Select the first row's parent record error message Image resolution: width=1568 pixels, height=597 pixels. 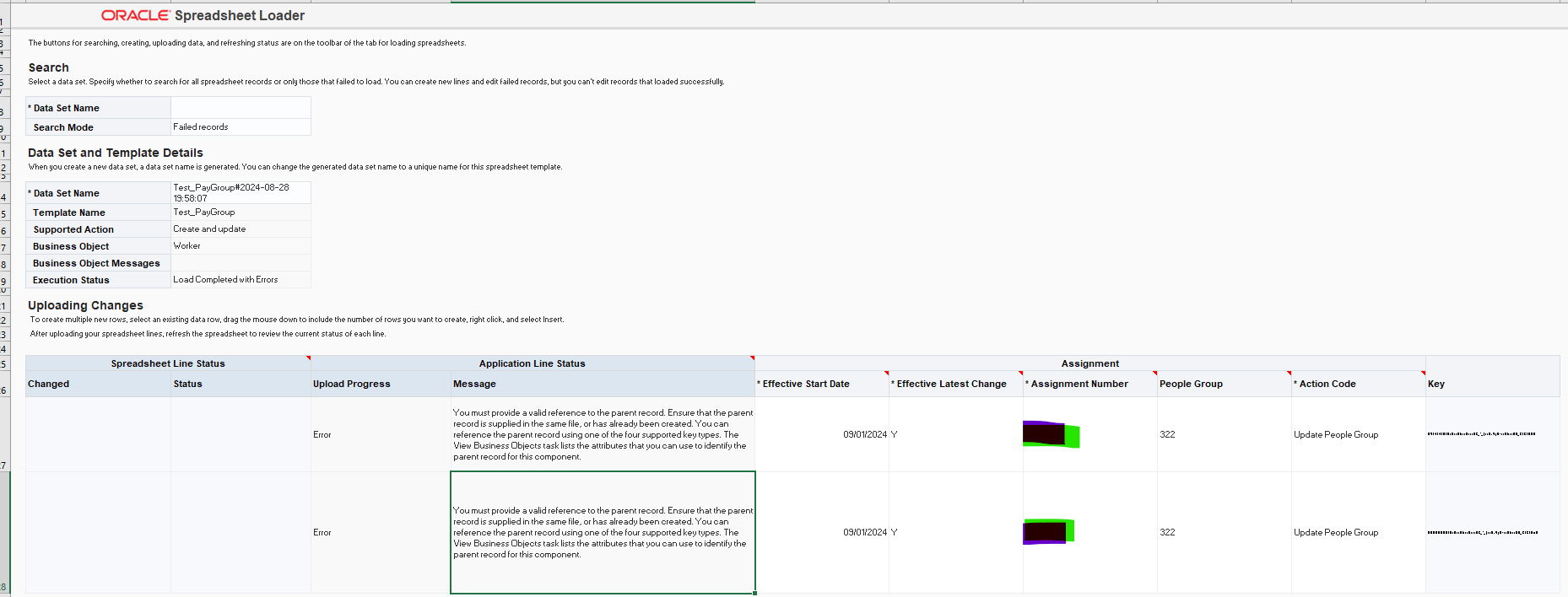click(603, 434)
